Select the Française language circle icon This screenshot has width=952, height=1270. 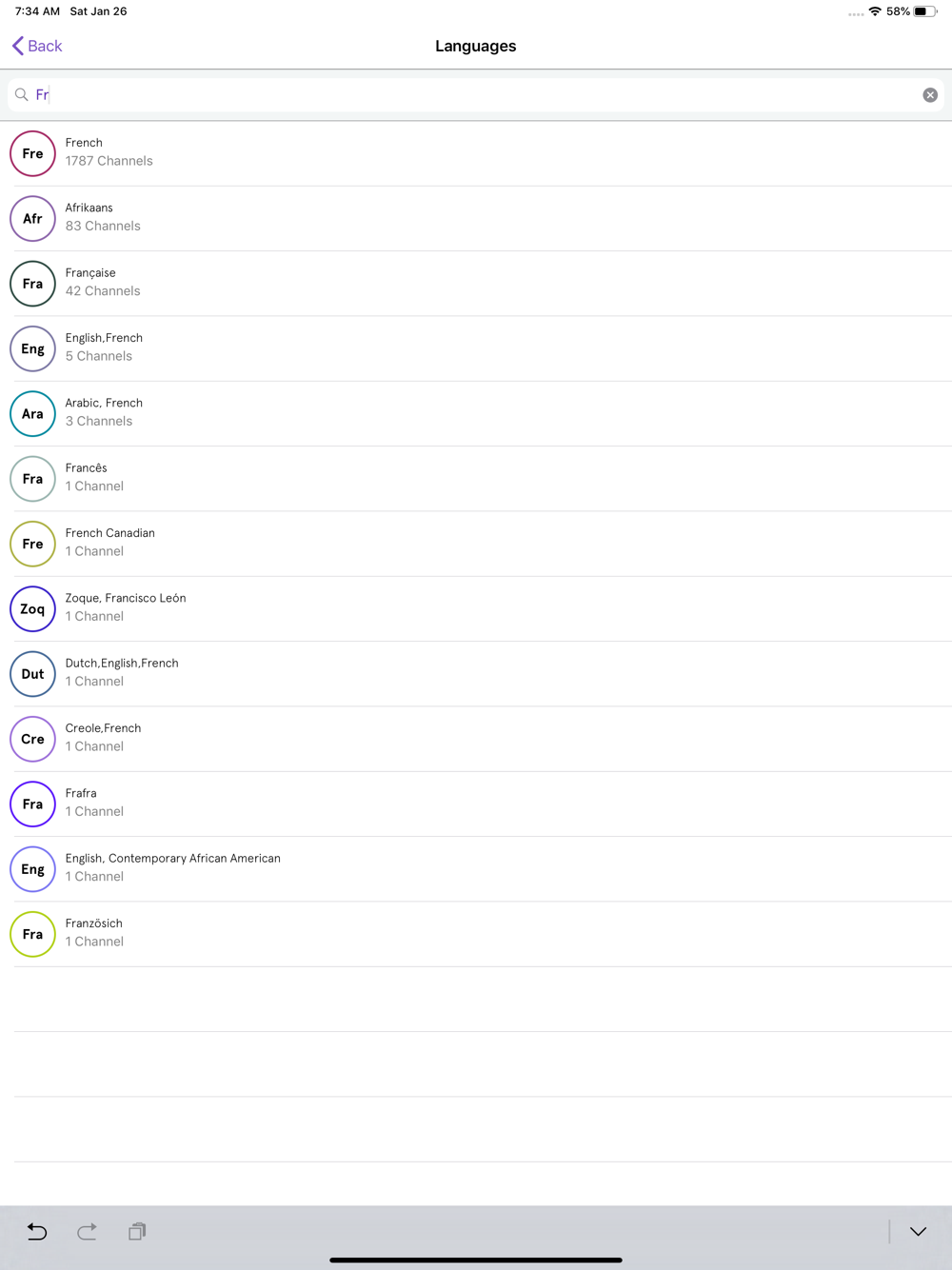(32, 284)
